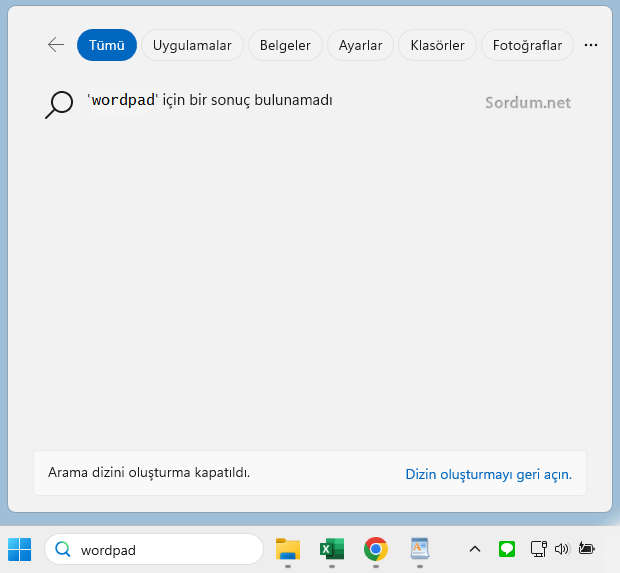Viewport: 620px width, 573px height.
Task: Launch Google Chrome from the taskbar
Action: click(x=376, y=549)
